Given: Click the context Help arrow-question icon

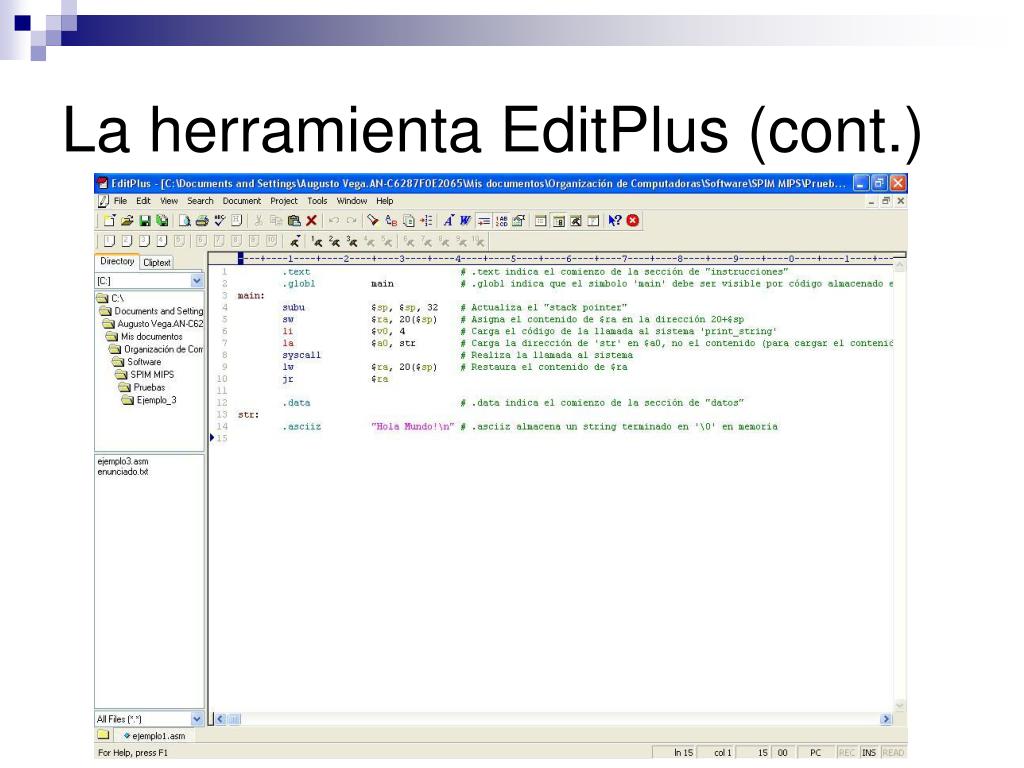Looking at the screenshot, I should tap(615, 221).
